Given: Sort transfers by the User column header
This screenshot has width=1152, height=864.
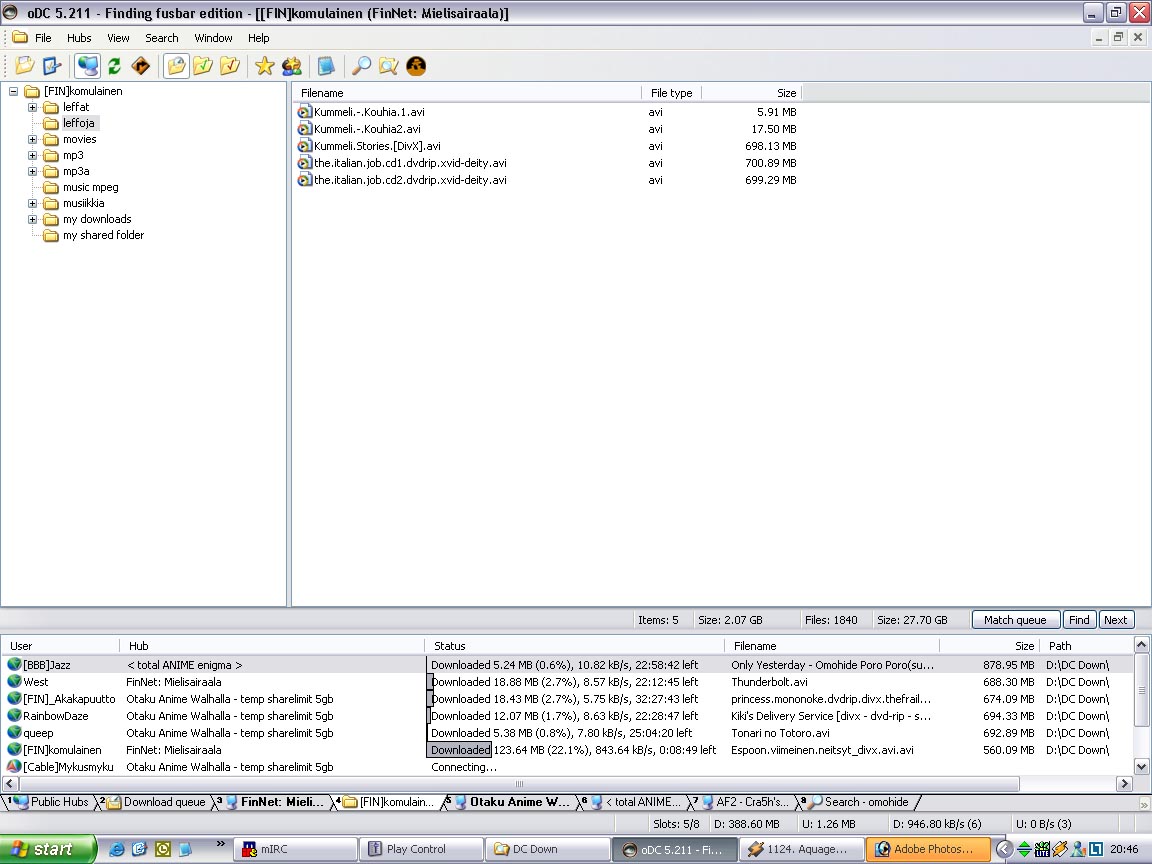Looking at the screenshot, I should point(60,646).
